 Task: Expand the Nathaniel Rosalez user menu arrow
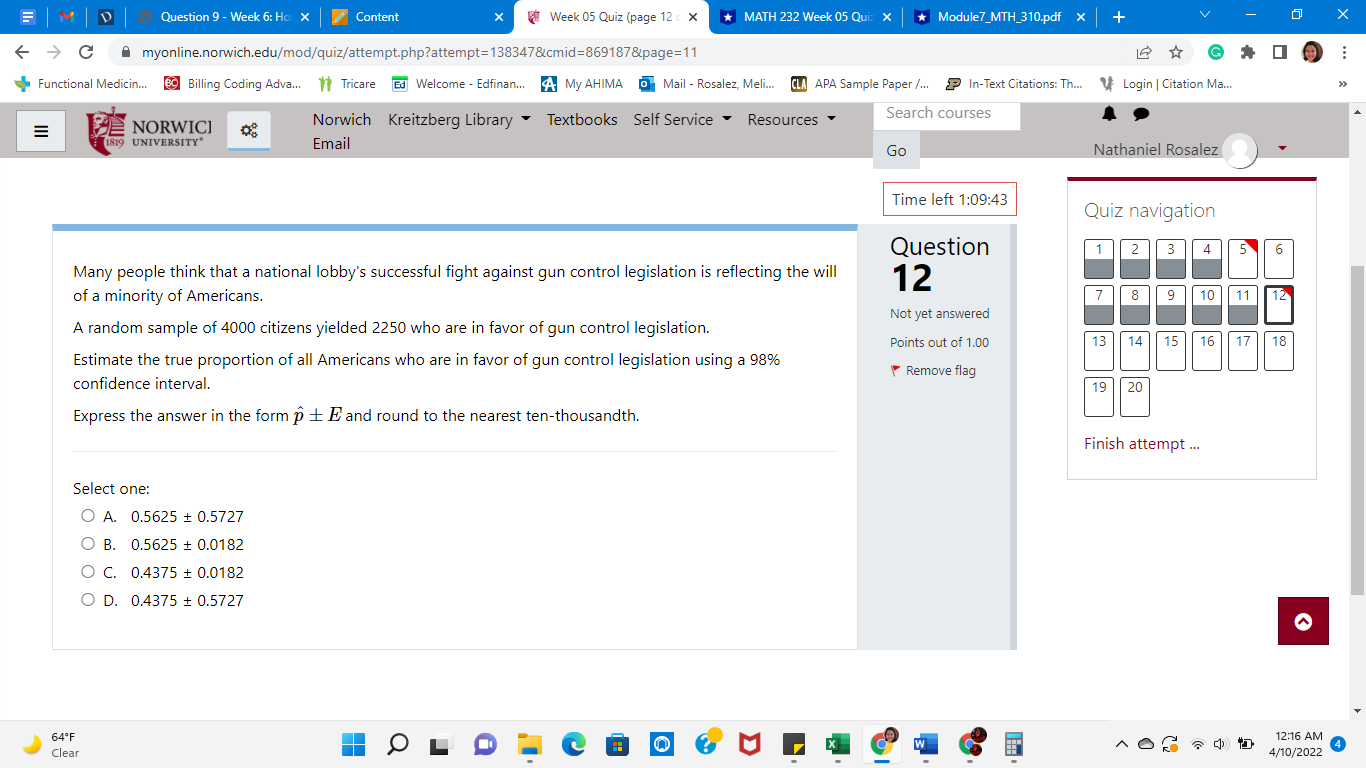tap(1282, 148)
